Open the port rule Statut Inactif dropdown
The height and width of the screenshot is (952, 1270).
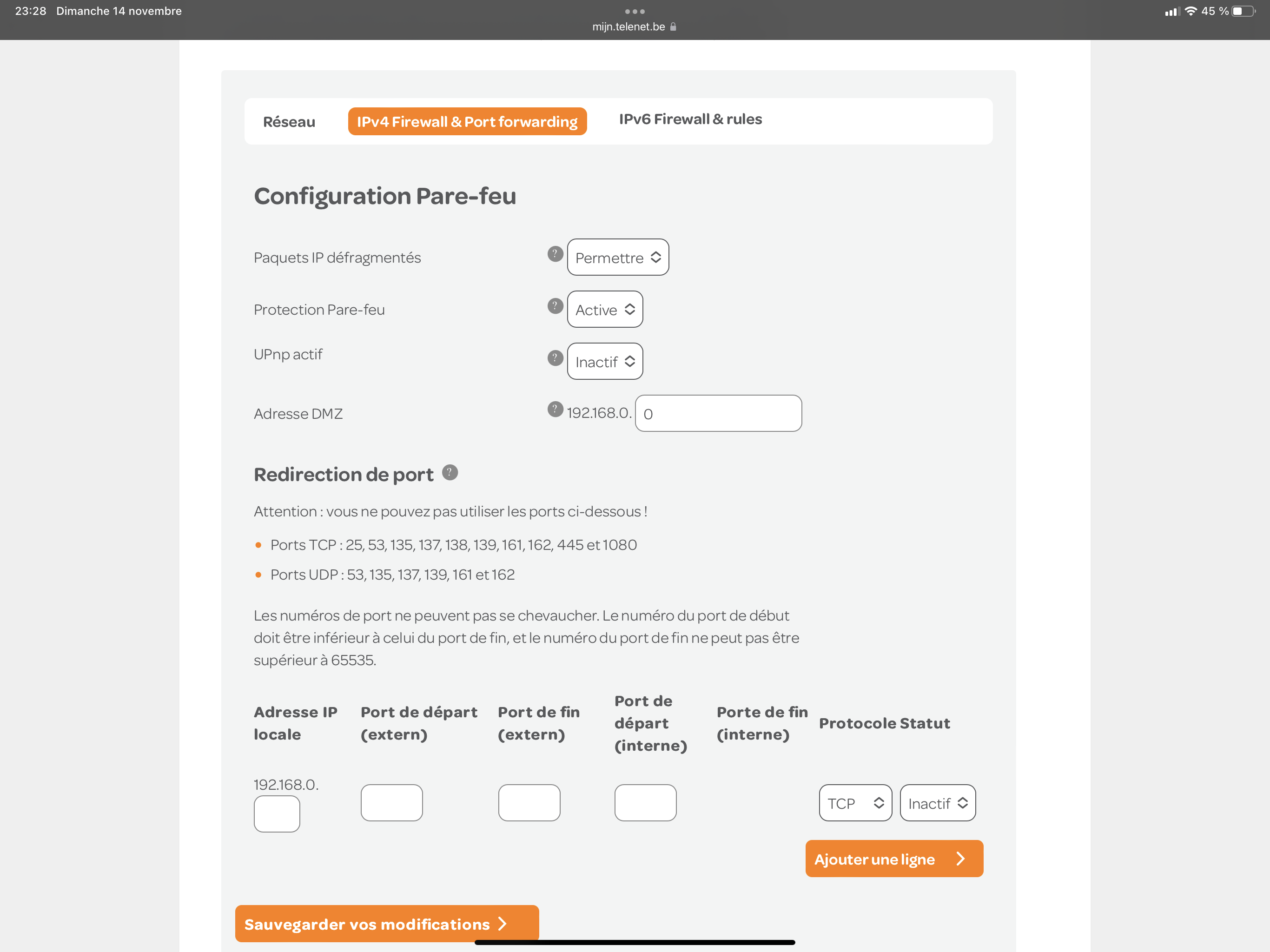click(937, 803)
